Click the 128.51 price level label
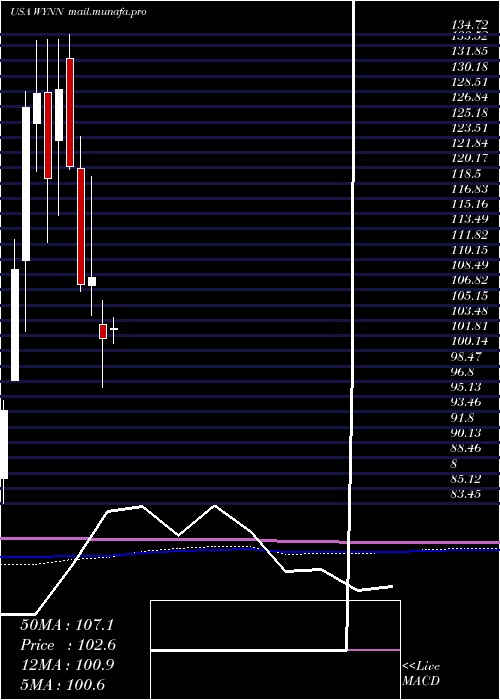 click(x=472, y=82)
